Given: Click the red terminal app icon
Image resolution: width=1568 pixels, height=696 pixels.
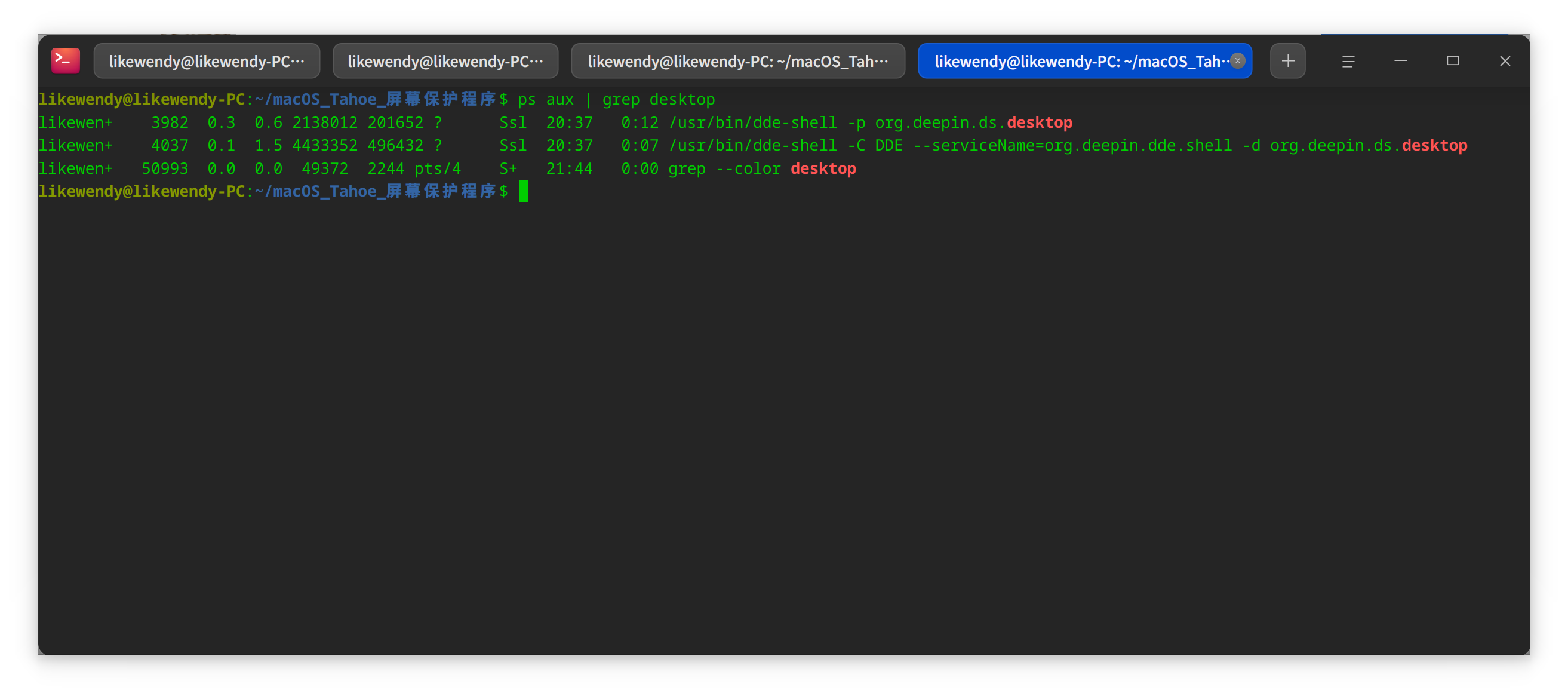Looking at the screenshot, I should (x=66, y=61).
